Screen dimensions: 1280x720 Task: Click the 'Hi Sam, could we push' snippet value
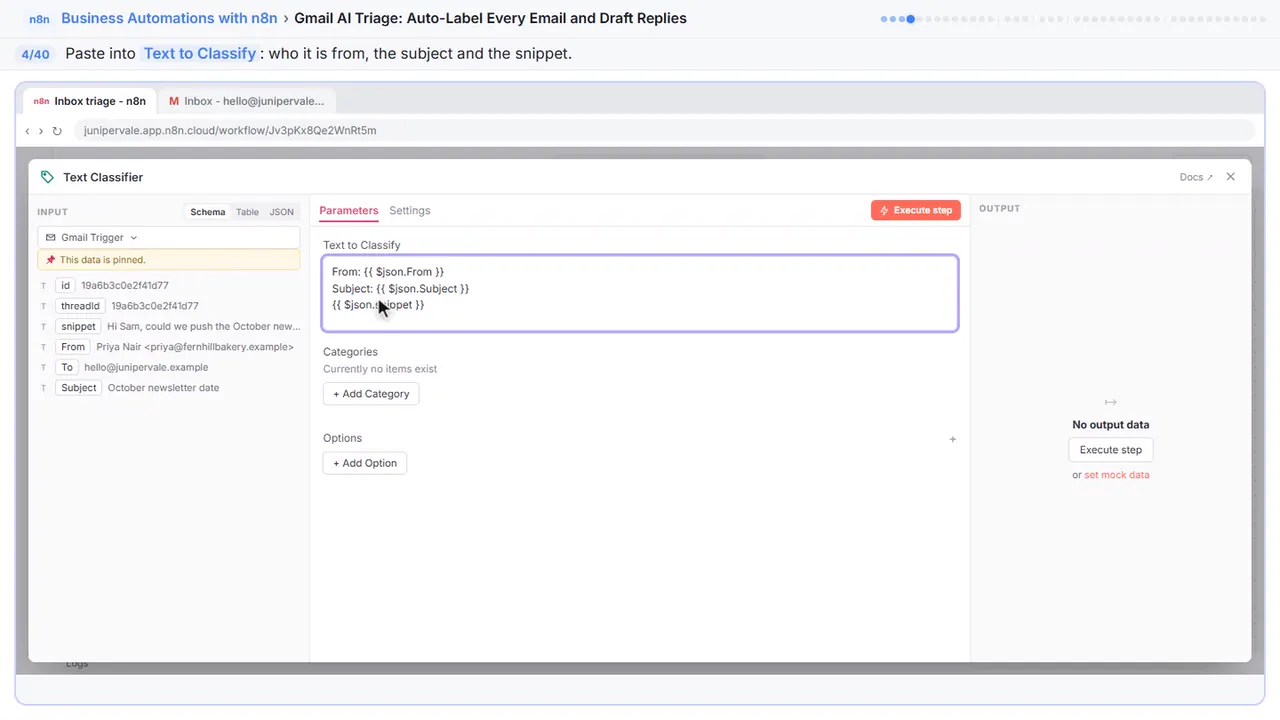[x=204, y=327]
